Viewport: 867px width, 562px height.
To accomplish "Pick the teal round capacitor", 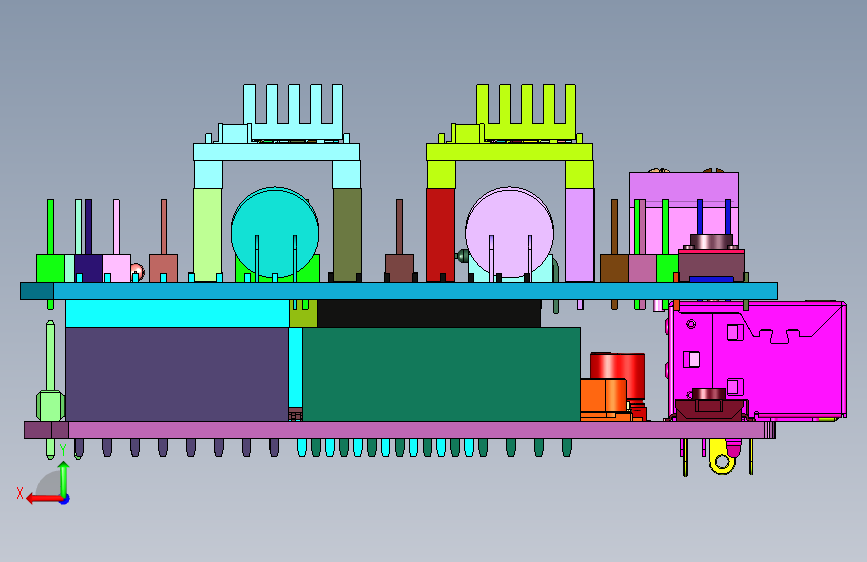I will coord(275,232).
